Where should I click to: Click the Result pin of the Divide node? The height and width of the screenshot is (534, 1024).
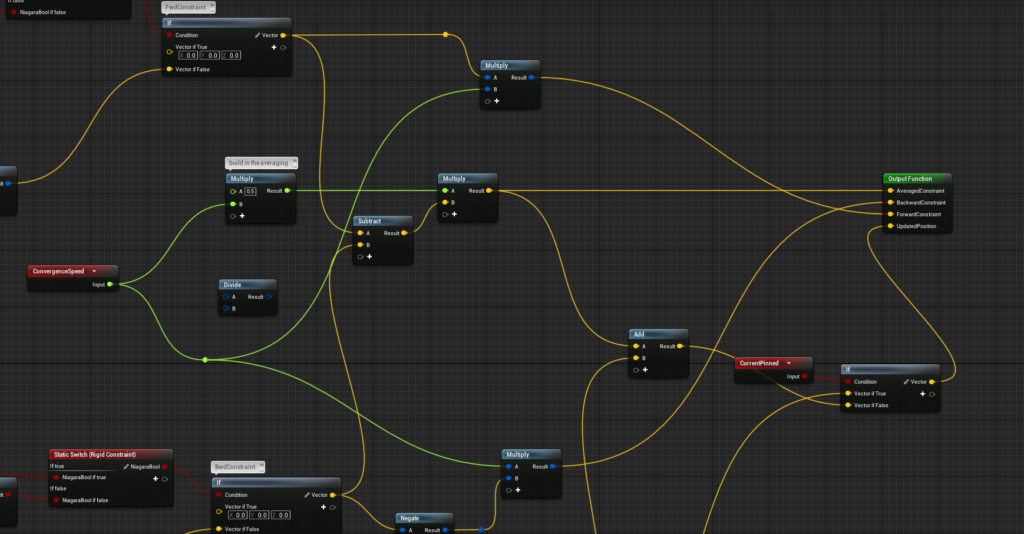tap(268, 297)
